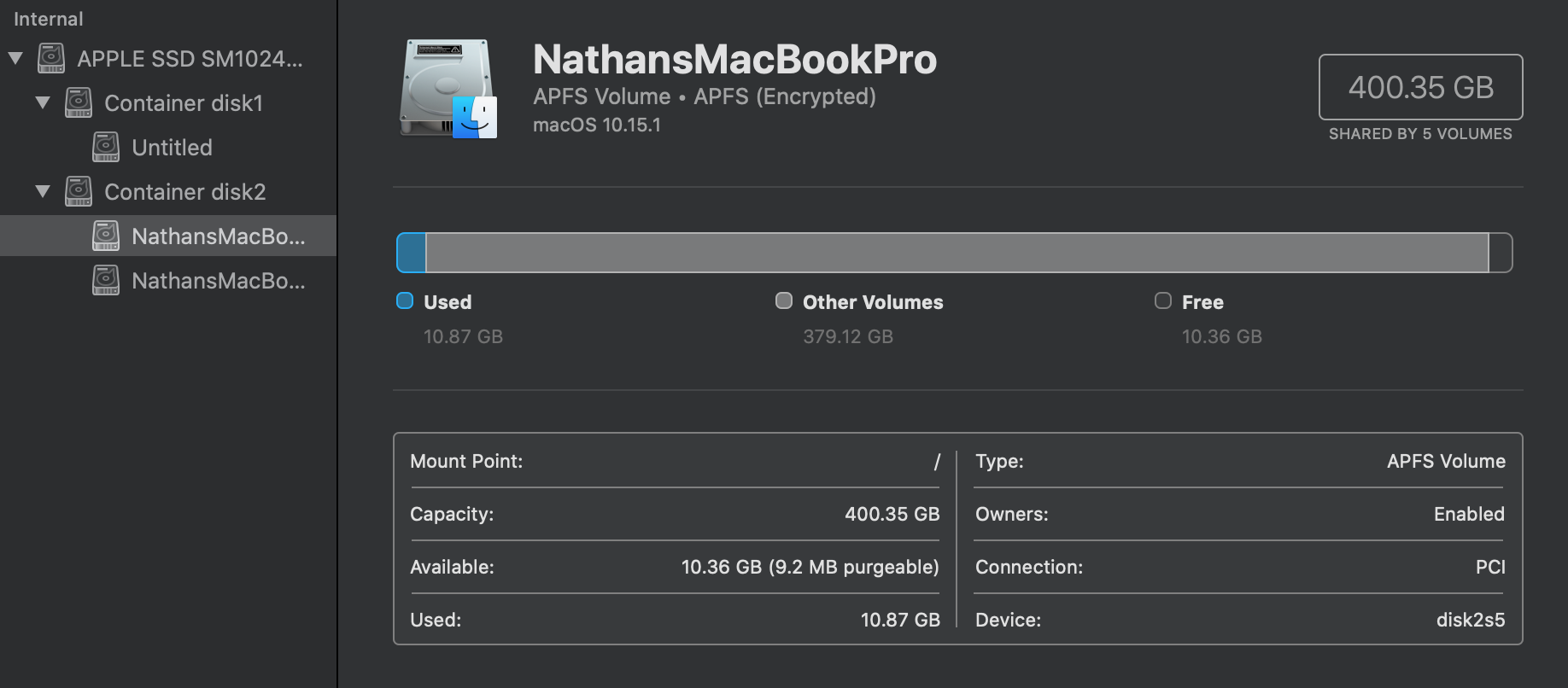Screen dimensions: 1568x688
Task: Click the Container disk1 icon
Action: click(79, 103)
